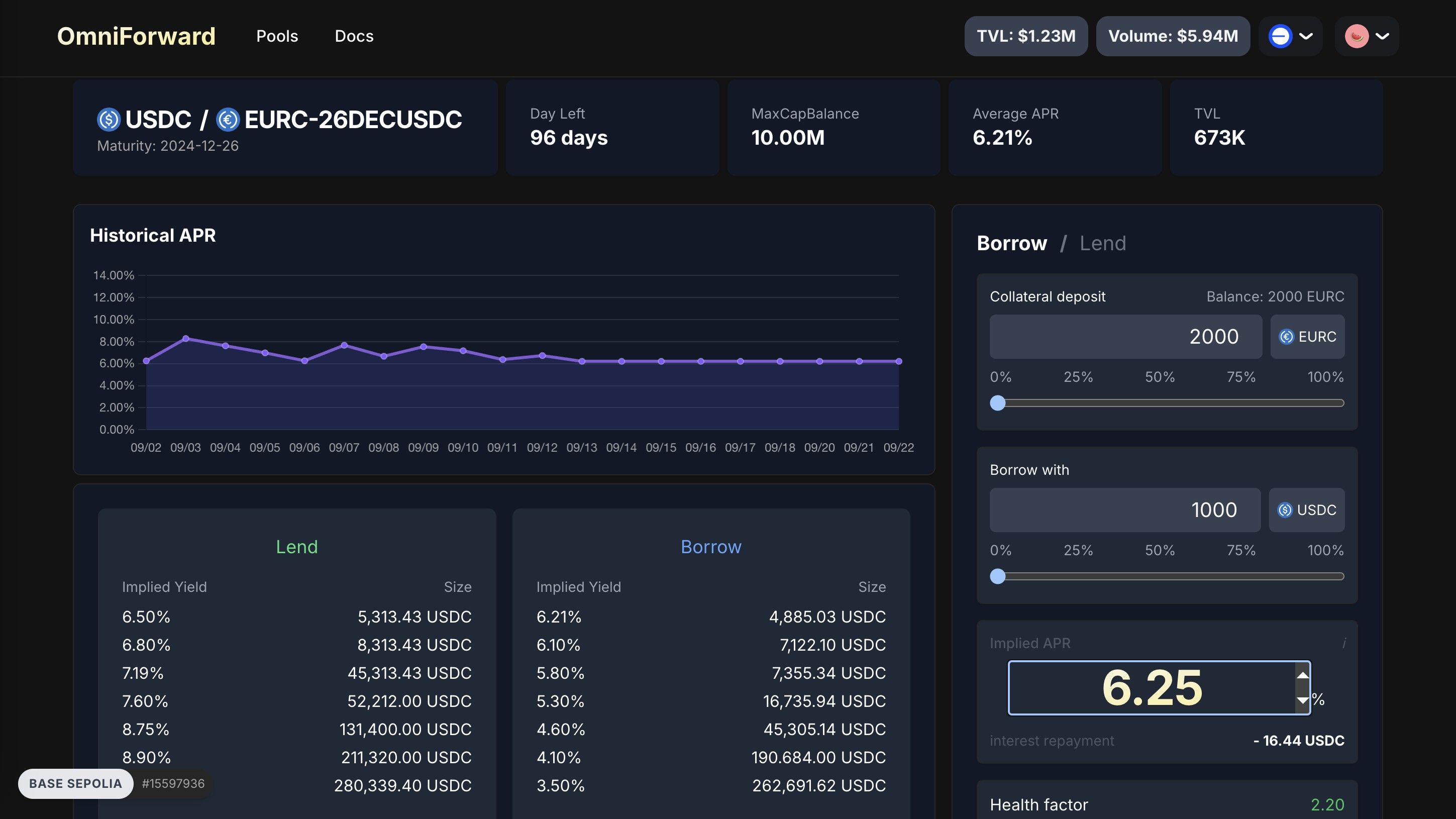1456x819 pixels.
Task: Open the USDC borrow token selector
Action: pos(1307,510)
